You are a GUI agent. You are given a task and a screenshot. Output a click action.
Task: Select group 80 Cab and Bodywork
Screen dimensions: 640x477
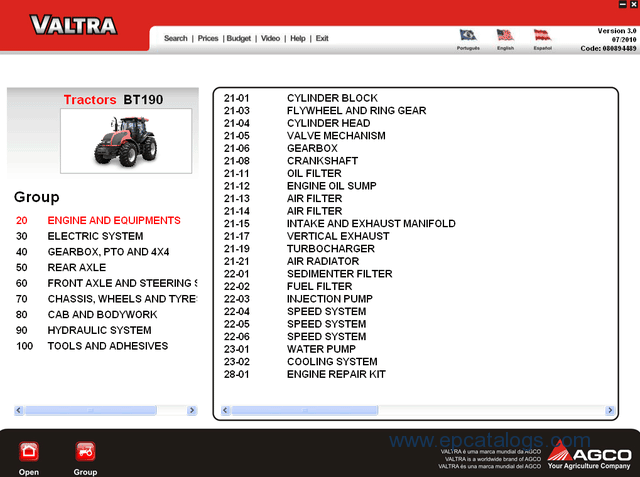(87, 315)
